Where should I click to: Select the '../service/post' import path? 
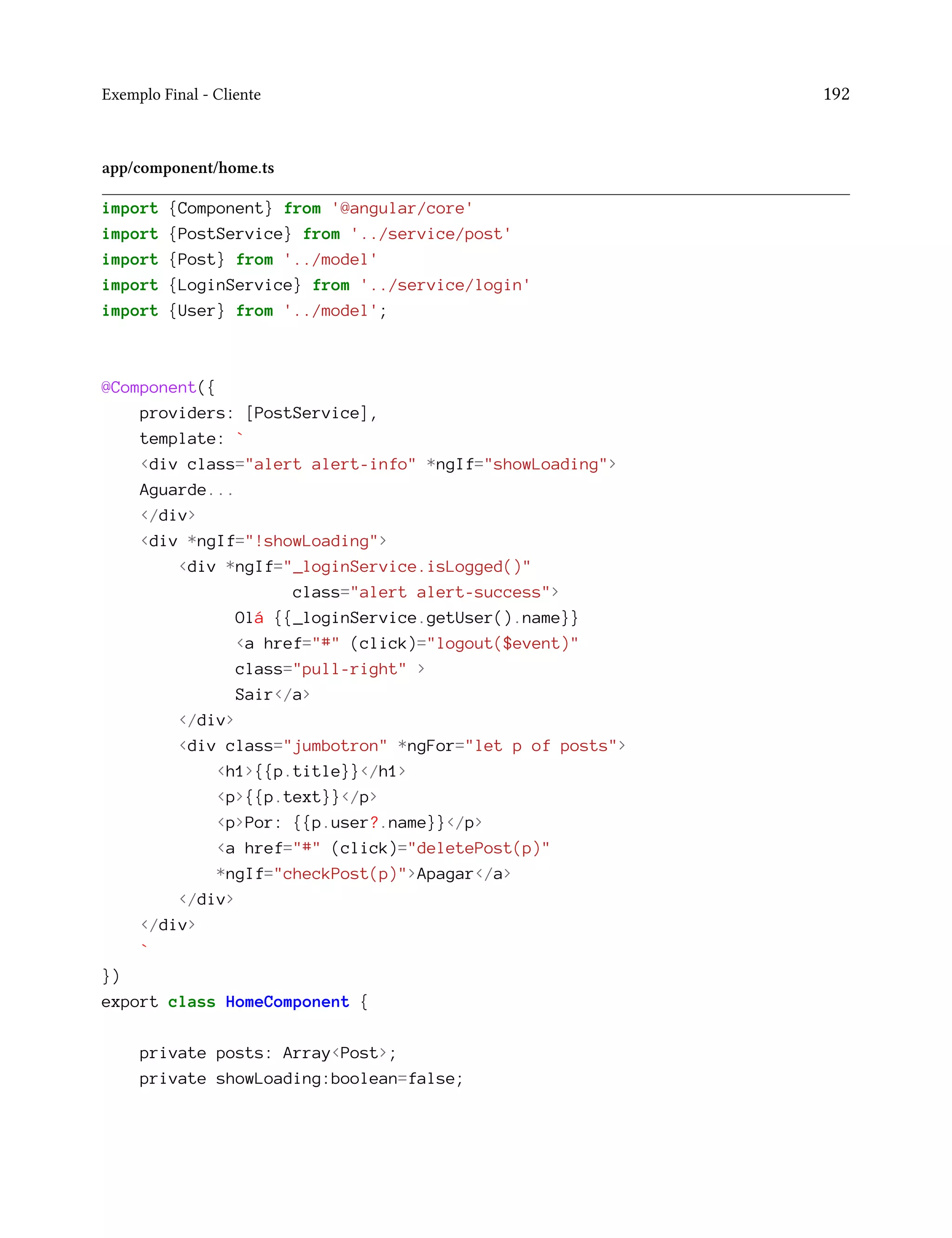pos(430,234)
